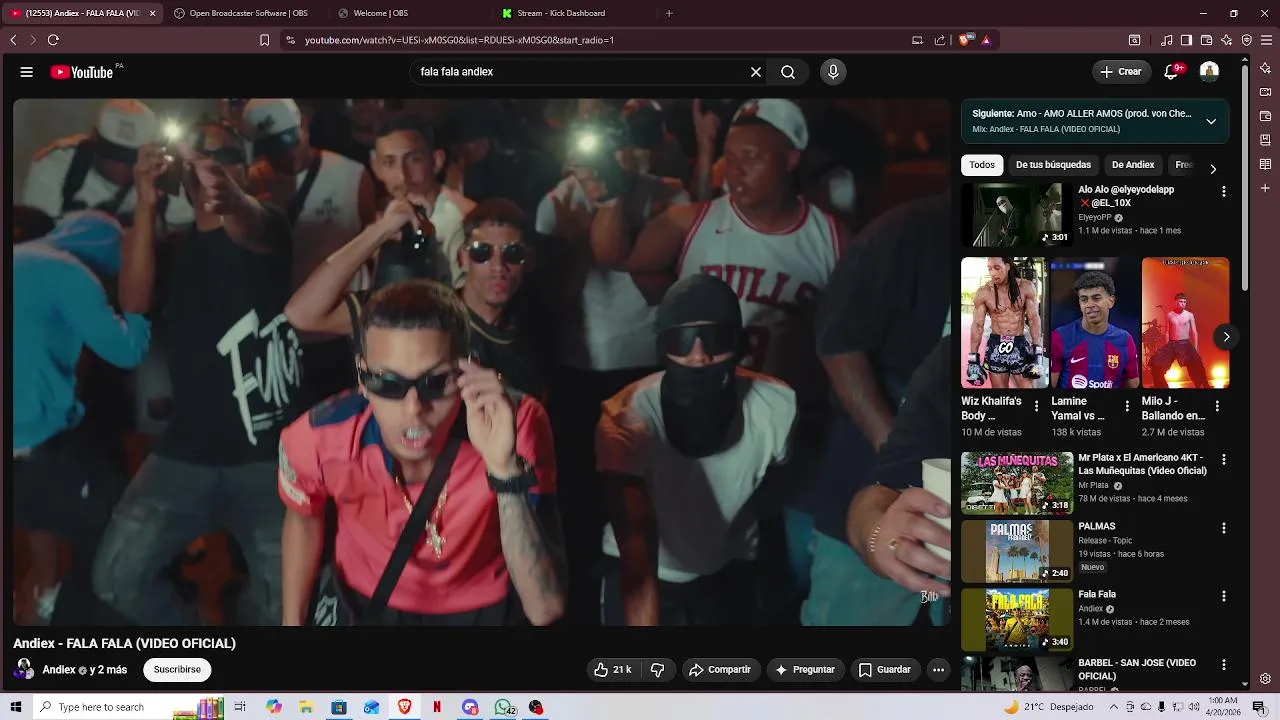Open options for BARBEL SAN JOSE

pos(1223,665)
